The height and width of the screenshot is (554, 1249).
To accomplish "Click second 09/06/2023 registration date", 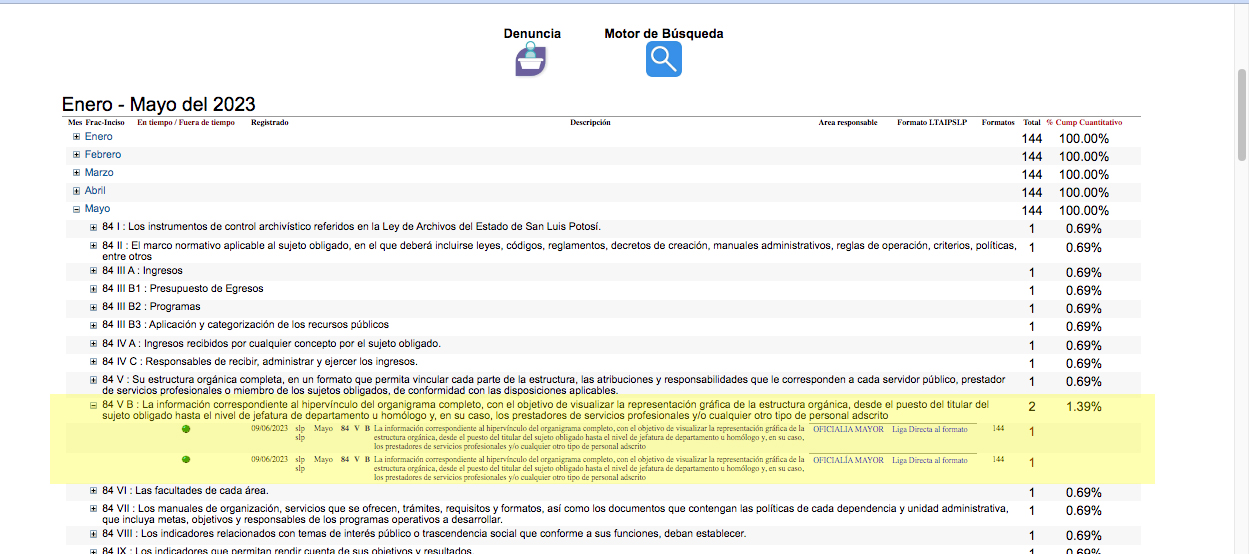I will (269, 459).
